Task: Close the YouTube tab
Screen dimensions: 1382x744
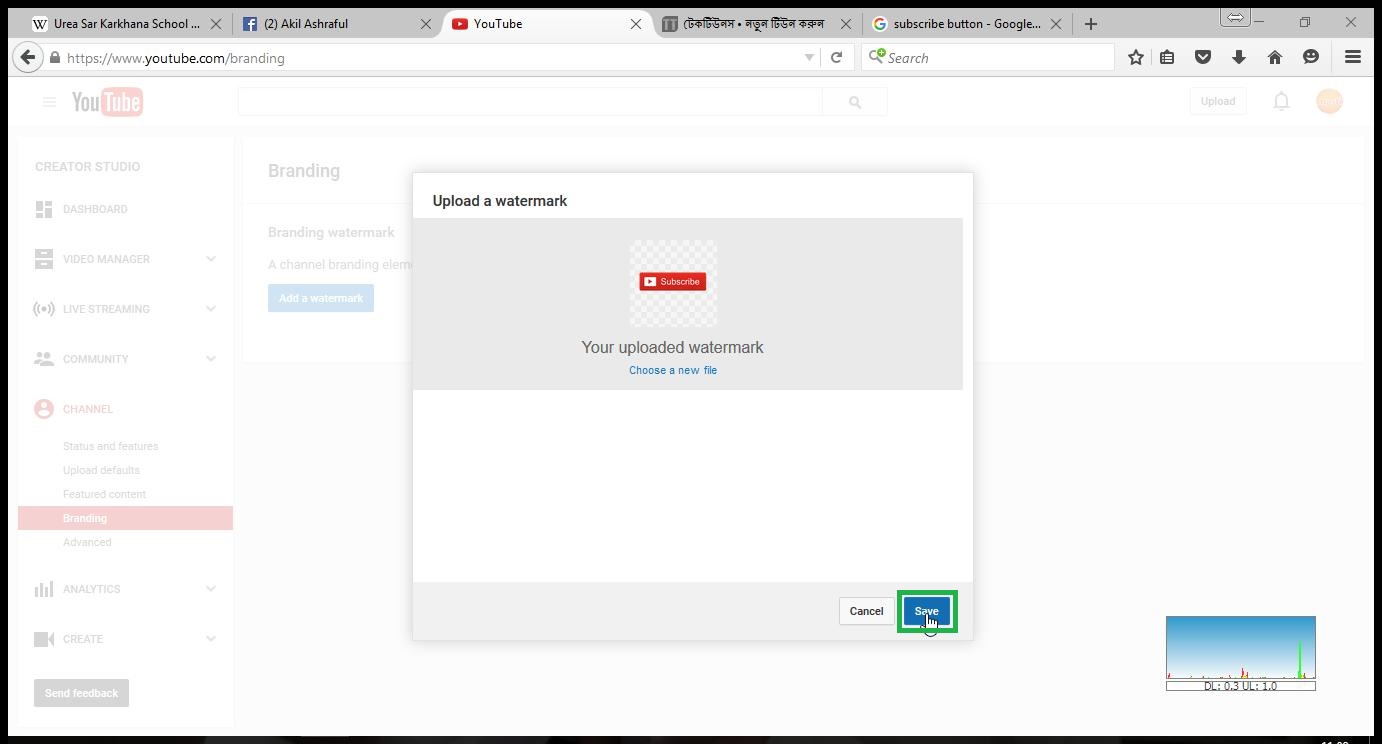Action: (636, 24)
